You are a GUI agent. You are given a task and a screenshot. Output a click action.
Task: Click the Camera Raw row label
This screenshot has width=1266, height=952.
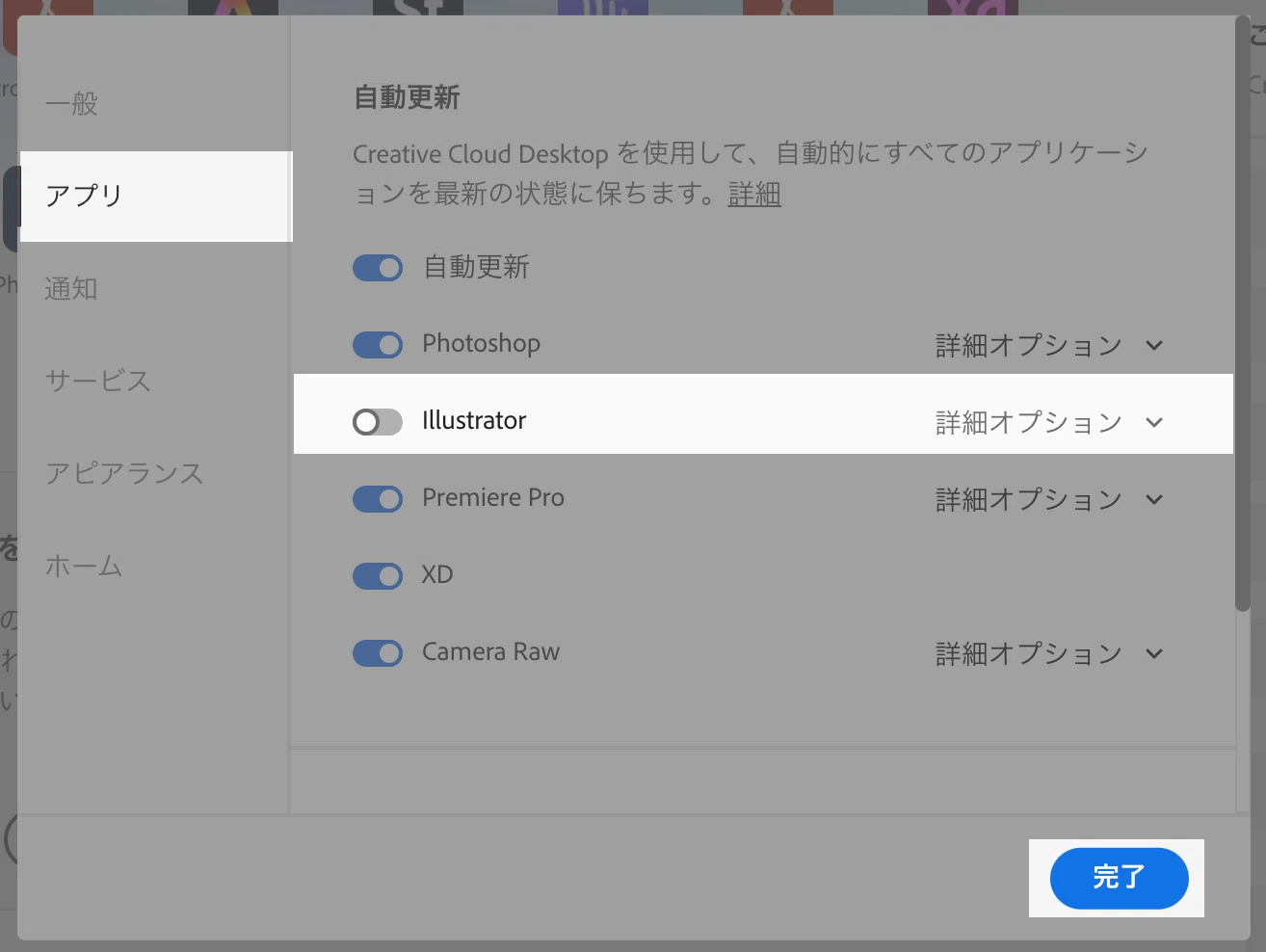pos(490,652)
